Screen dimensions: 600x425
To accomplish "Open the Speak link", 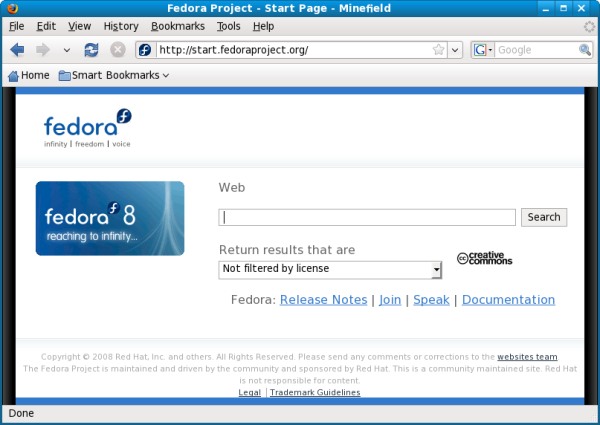I will click(431, 300).
